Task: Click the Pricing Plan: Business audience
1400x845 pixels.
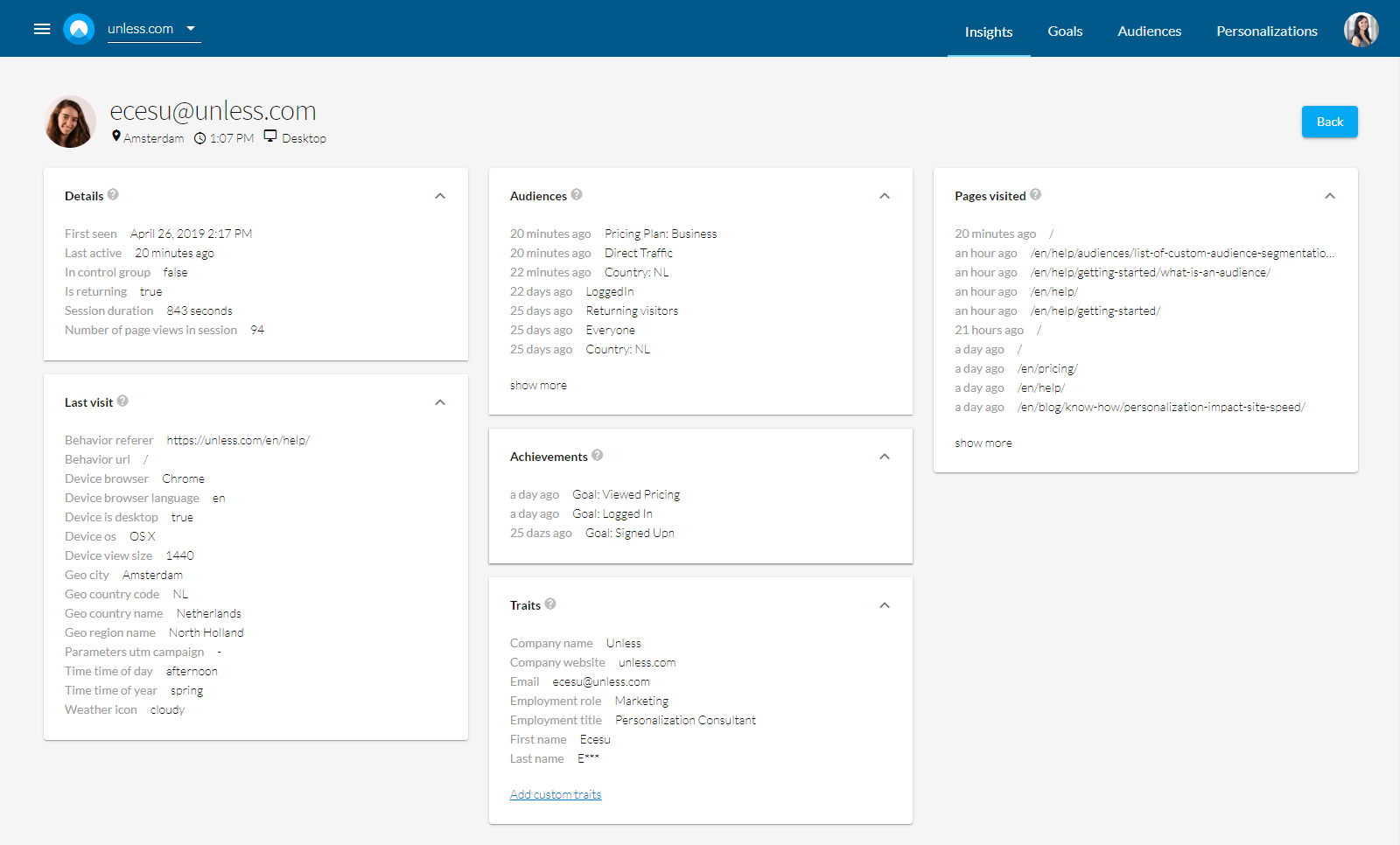Action: pyautogui.click(x=661, y=234)
